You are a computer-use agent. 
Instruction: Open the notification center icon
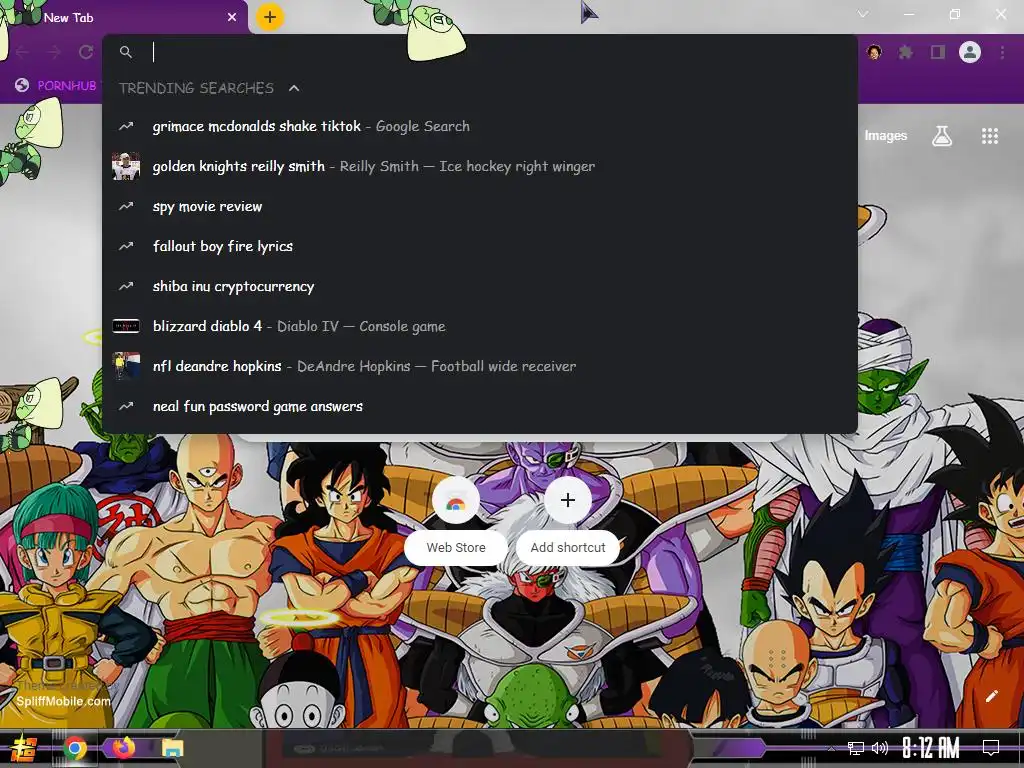click(x=991, y=748)
